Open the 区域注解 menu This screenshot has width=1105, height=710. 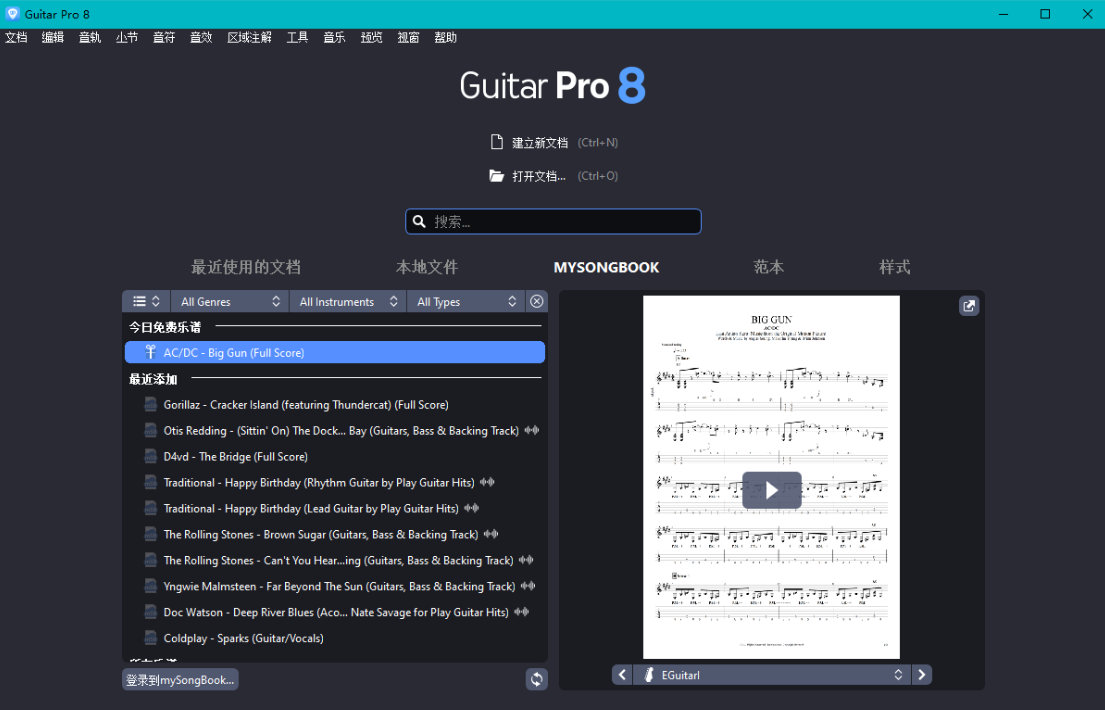(249, 37)
